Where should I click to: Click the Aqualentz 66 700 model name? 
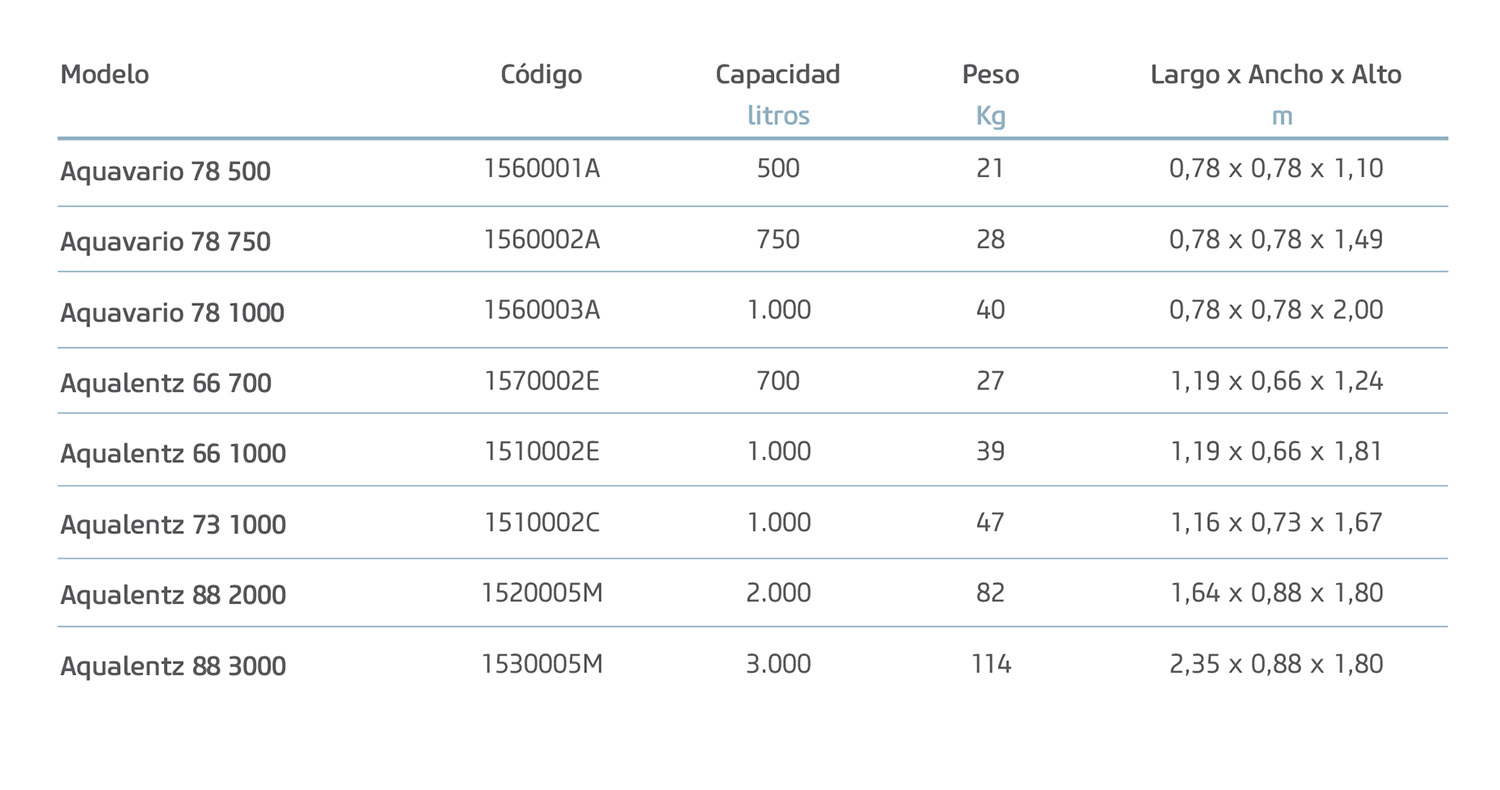coord(166,383)
